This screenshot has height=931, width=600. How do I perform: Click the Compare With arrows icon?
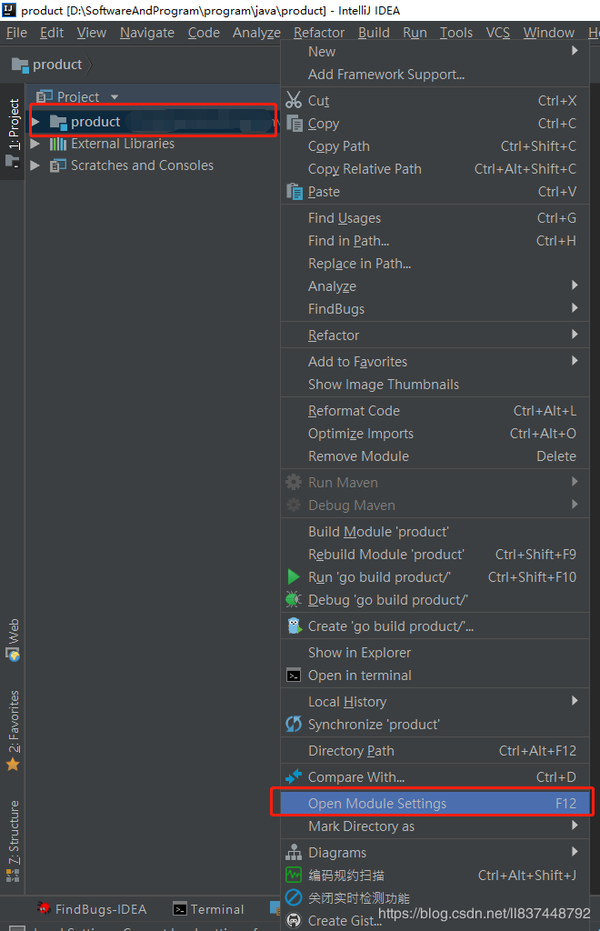pos(294,777)
